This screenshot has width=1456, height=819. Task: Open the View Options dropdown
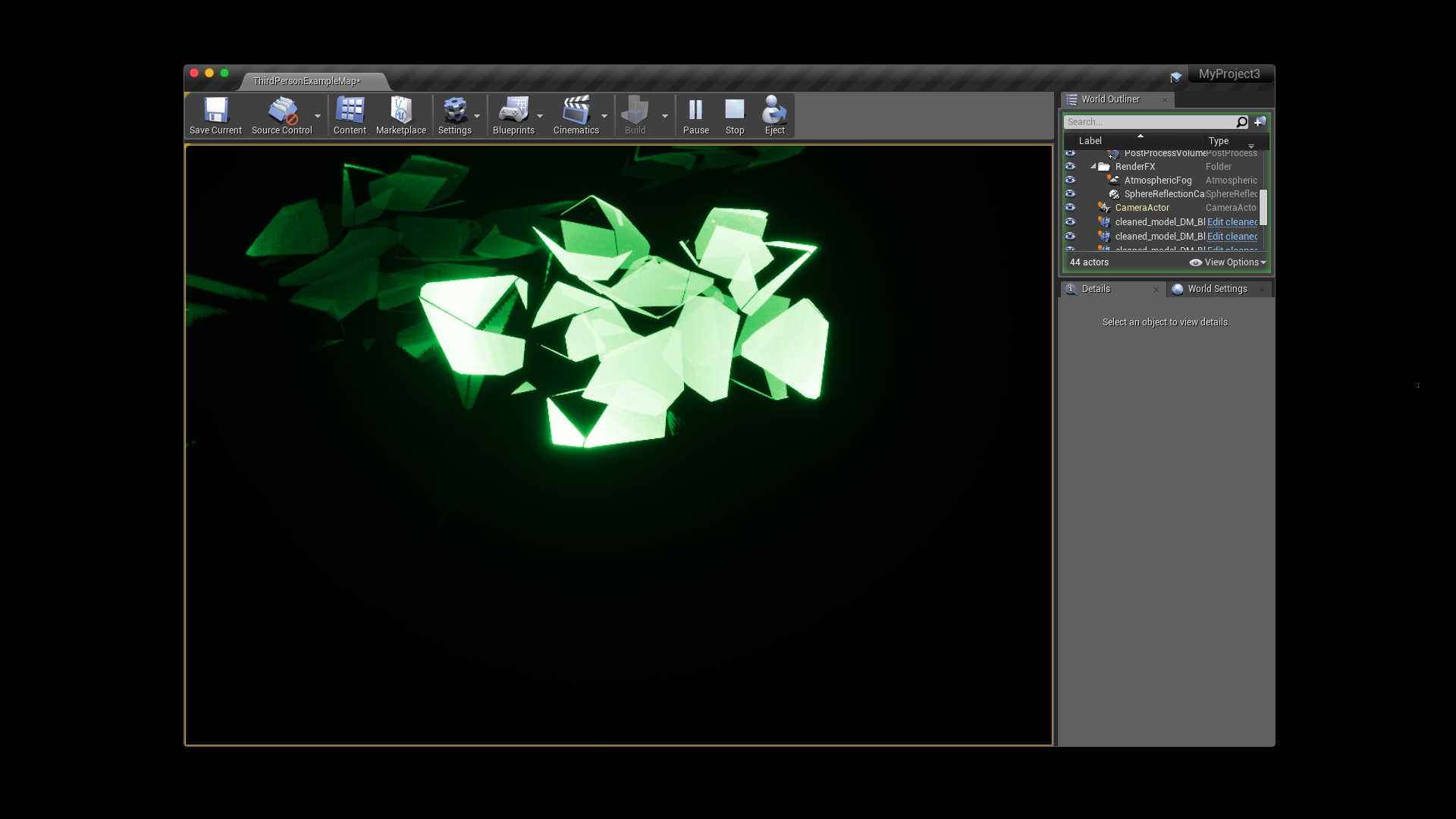[x=1228, y=262]
